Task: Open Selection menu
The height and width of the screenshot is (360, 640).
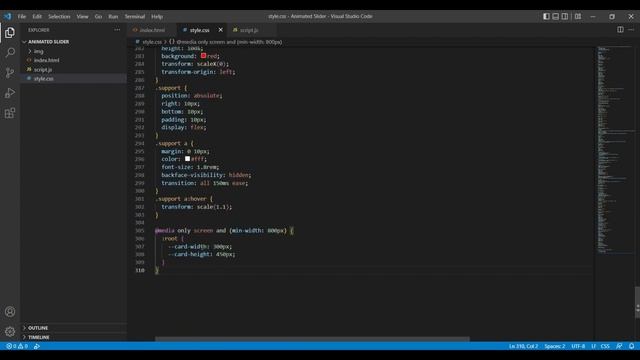Action: pyautogui.click(x=59, y=16)
